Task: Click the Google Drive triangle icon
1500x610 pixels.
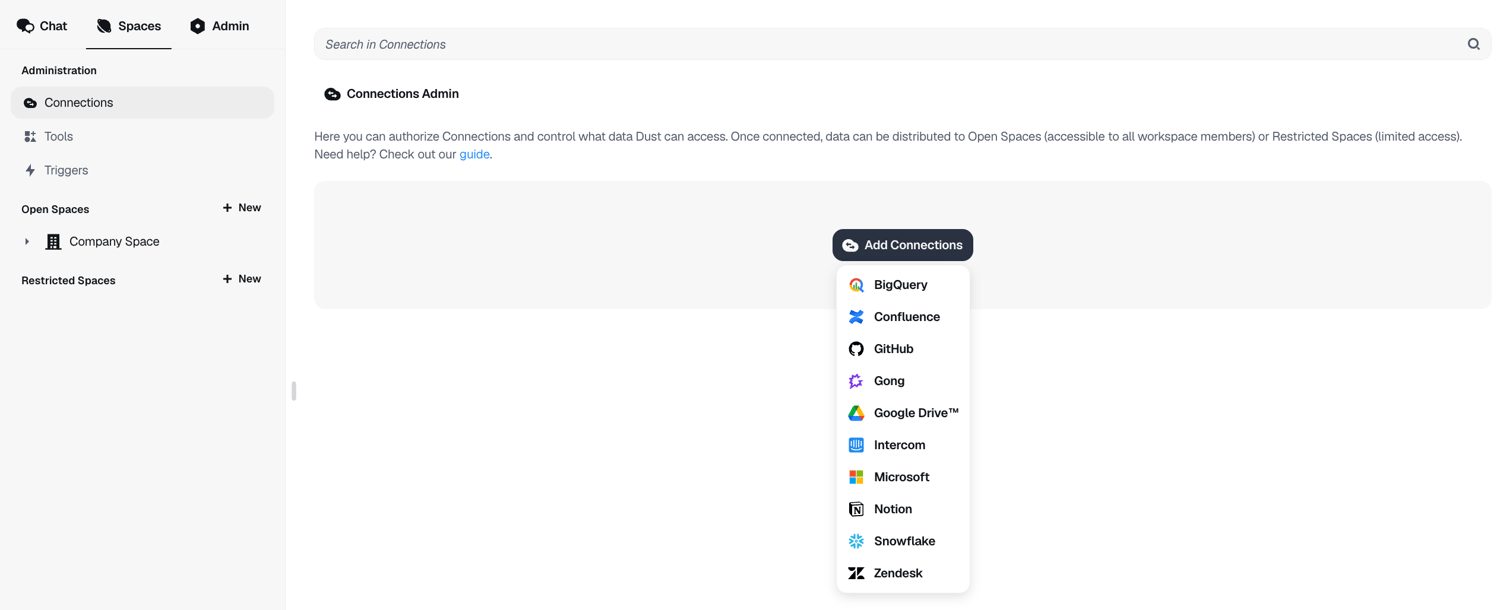Action: pyautogui.click(x=856, y=413)
